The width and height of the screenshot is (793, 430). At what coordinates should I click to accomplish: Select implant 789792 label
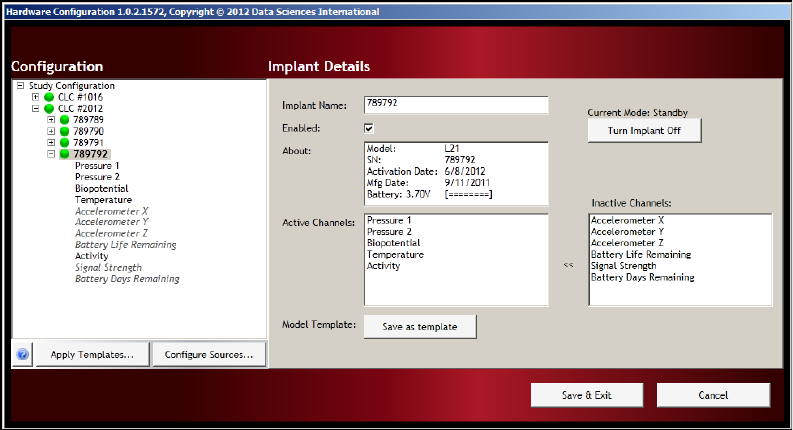(x=91, y=154)
